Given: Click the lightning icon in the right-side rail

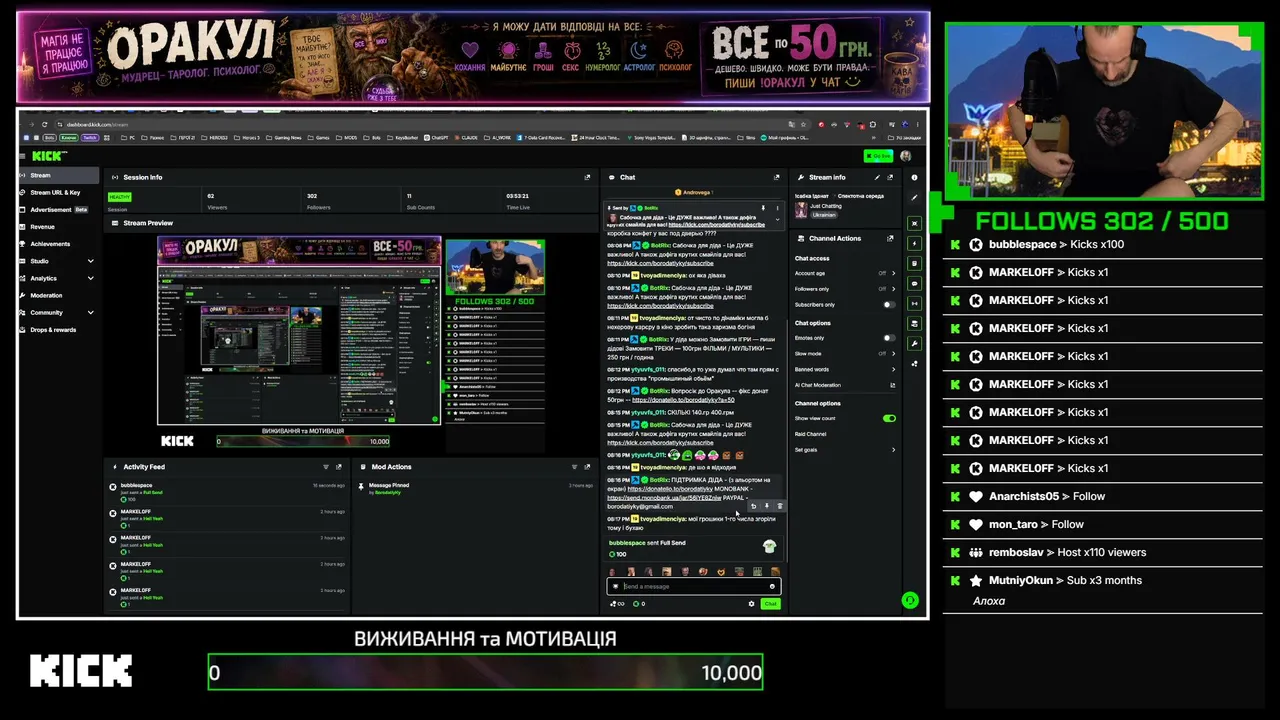Looking at the screenshot, I should pos(914,243).
